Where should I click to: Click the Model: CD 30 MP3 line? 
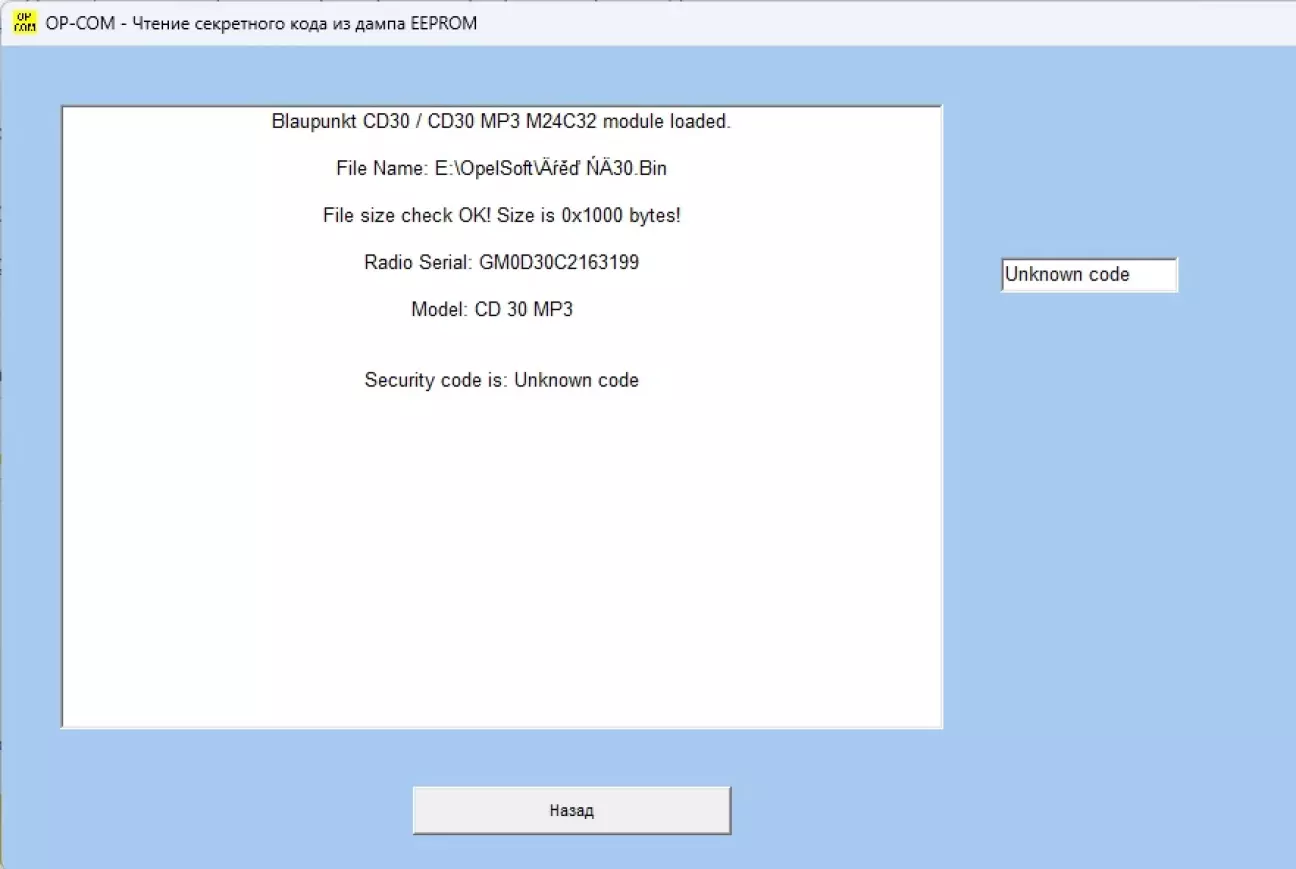point(492,310)
